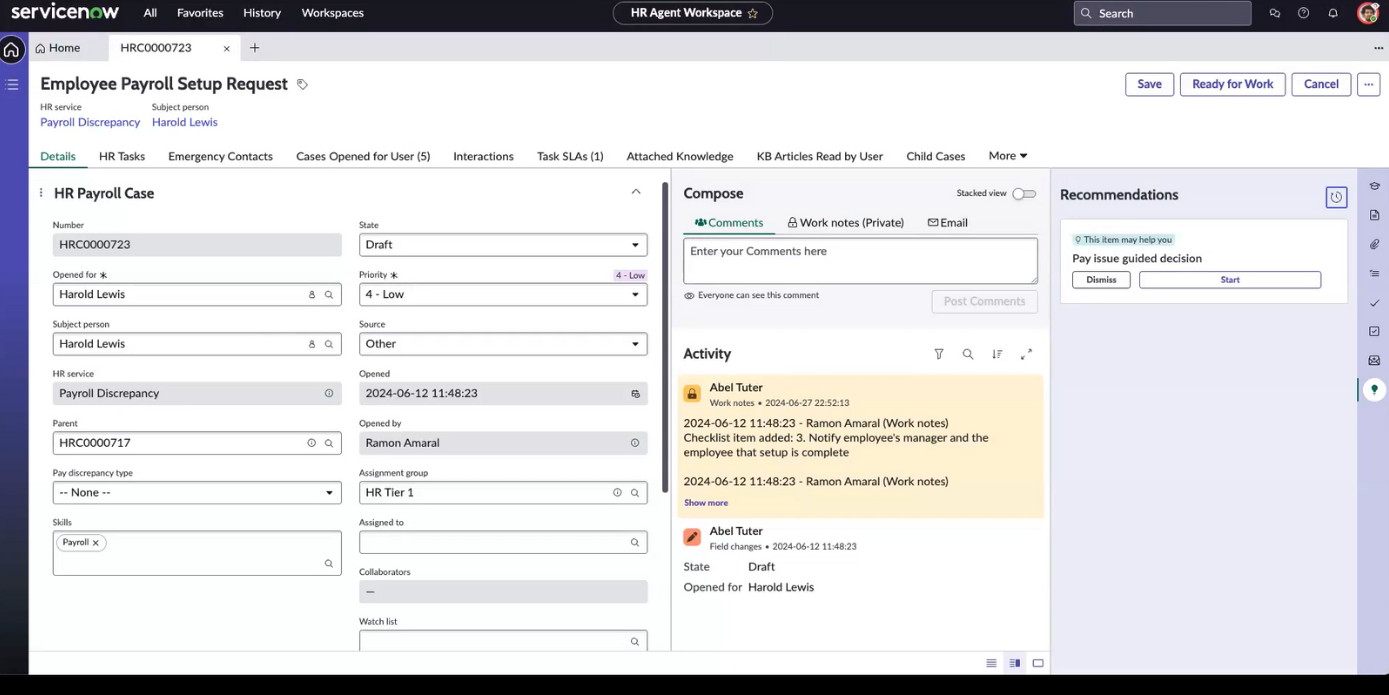
Task: Open the All menu
Action: point(150,13)
